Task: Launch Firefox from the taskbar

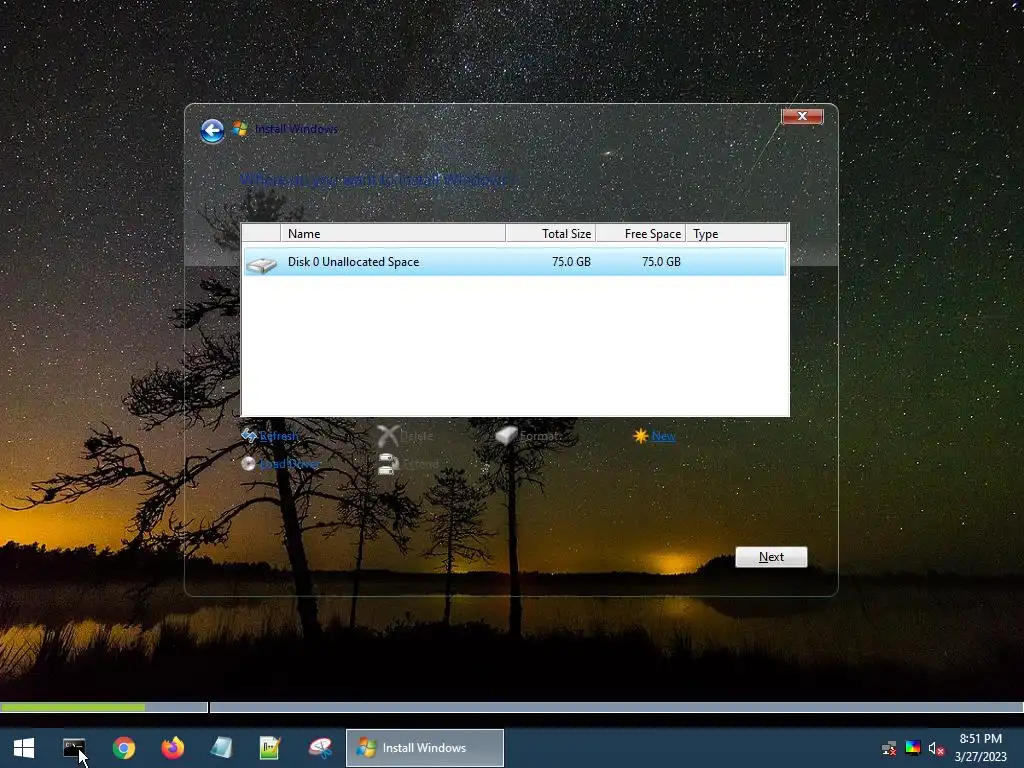Action: click(x=172, y=748)
